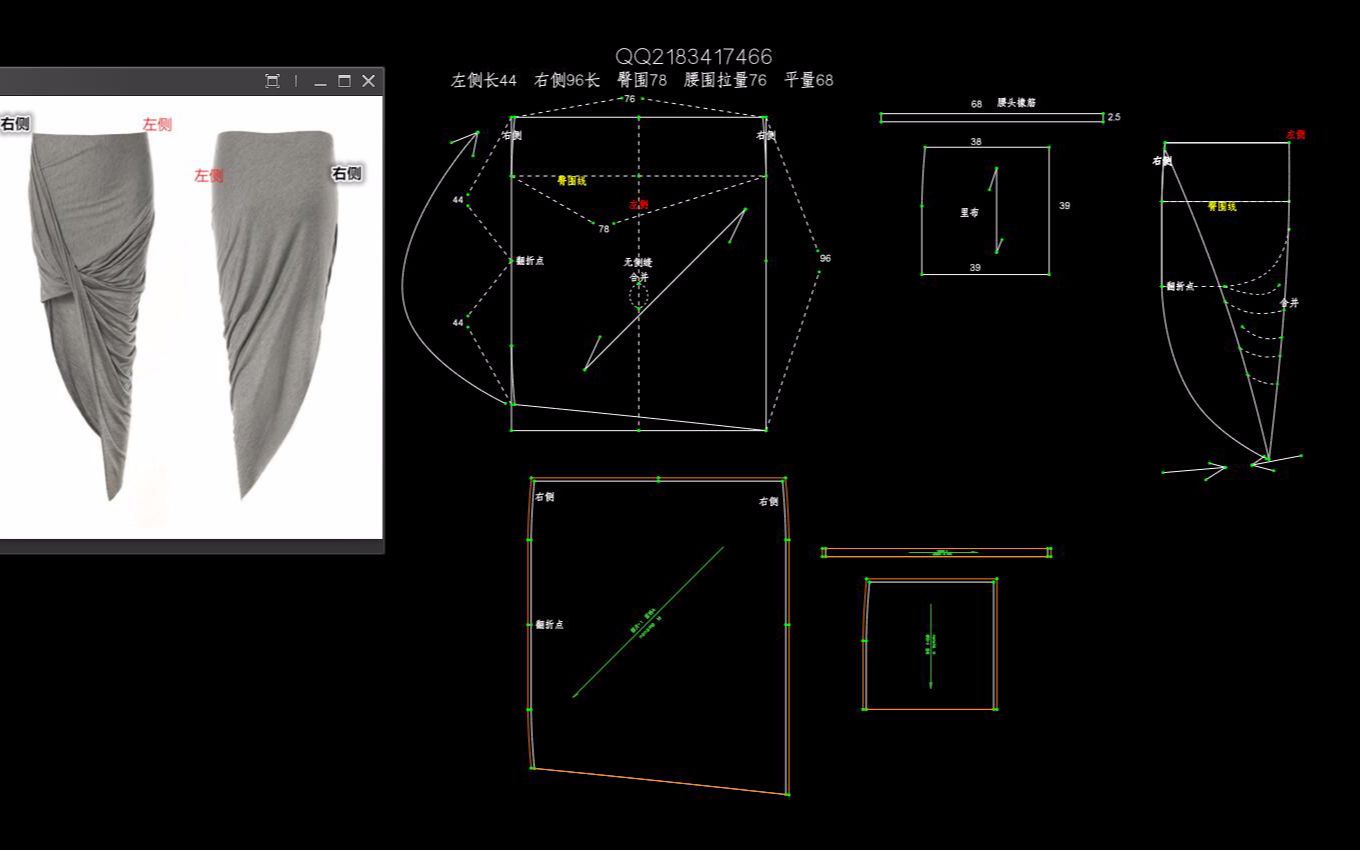The image size is (1360, 850).
Task: Click the 68 waistband length value
Action: click(x=976, y=103)
